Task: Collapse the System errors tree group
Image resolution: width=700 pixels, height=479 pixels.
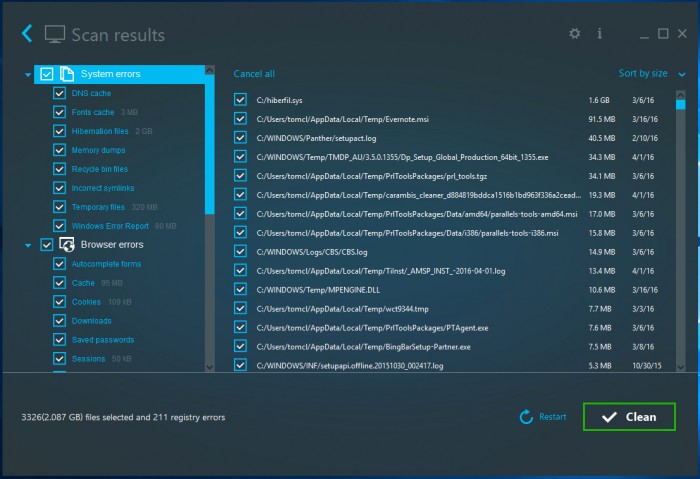Action: [x=28, y=75]
